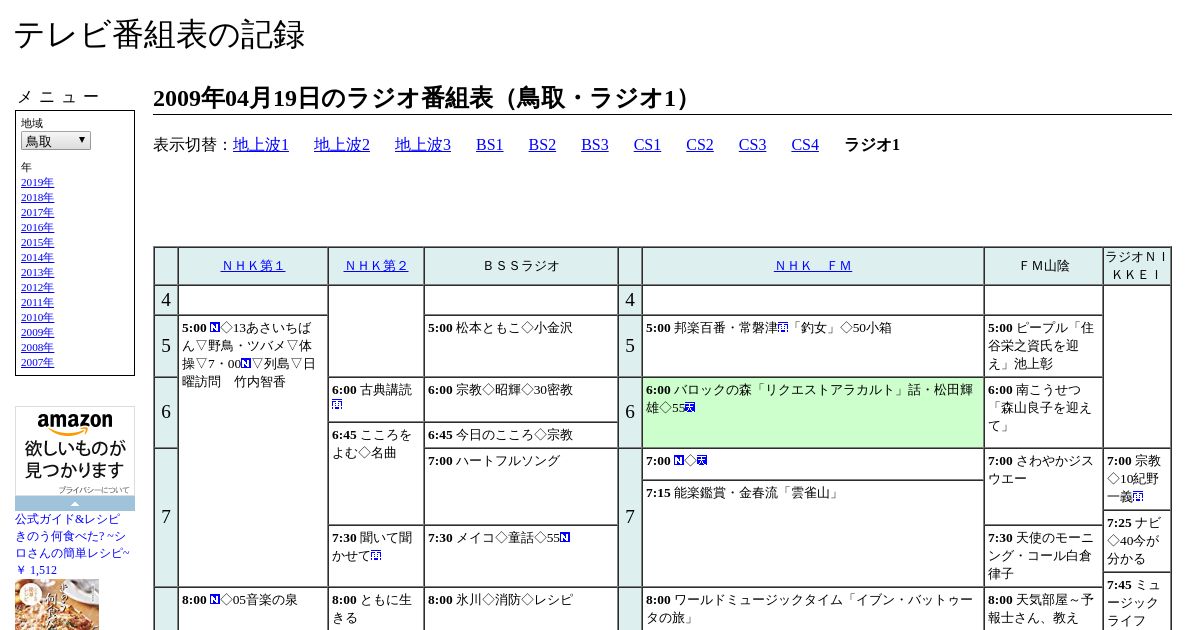Click the news N icon at 7:00 ＮＨＫ ＦＭ
1200x630 pixels.
point(679,461)
